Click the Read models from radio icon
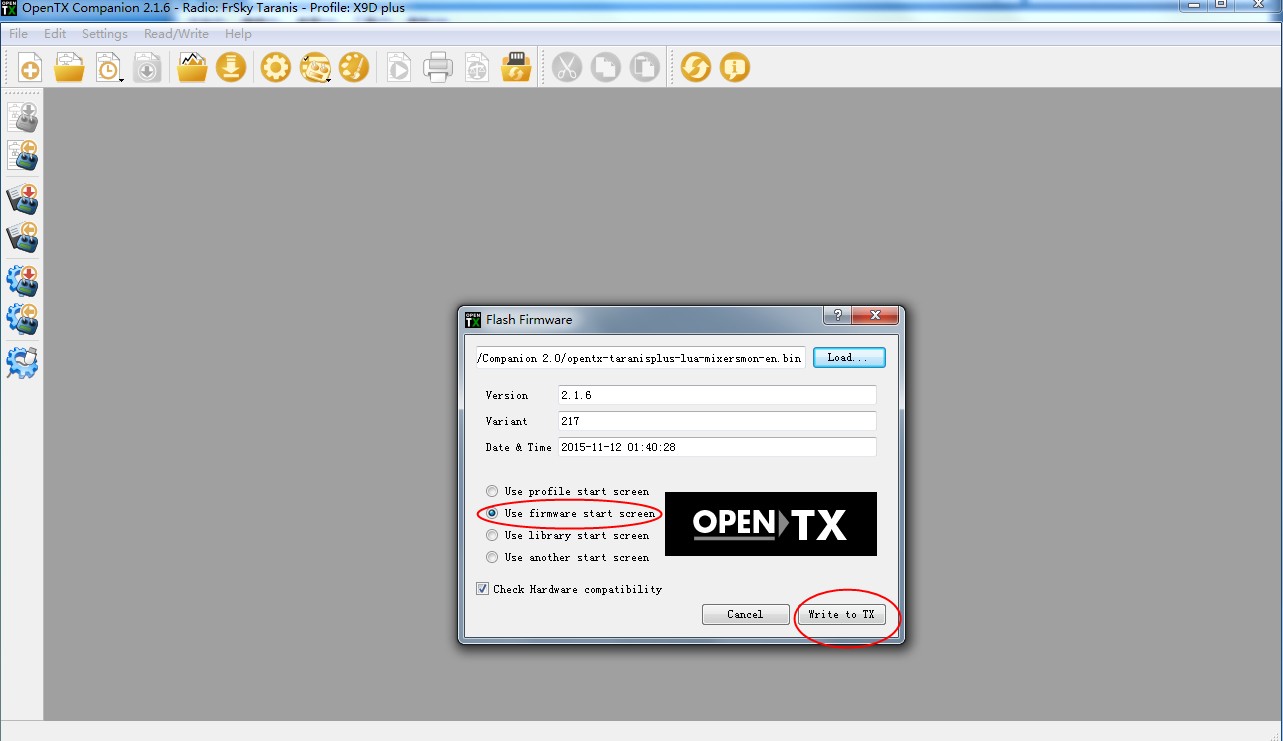 tap(22, 157)
